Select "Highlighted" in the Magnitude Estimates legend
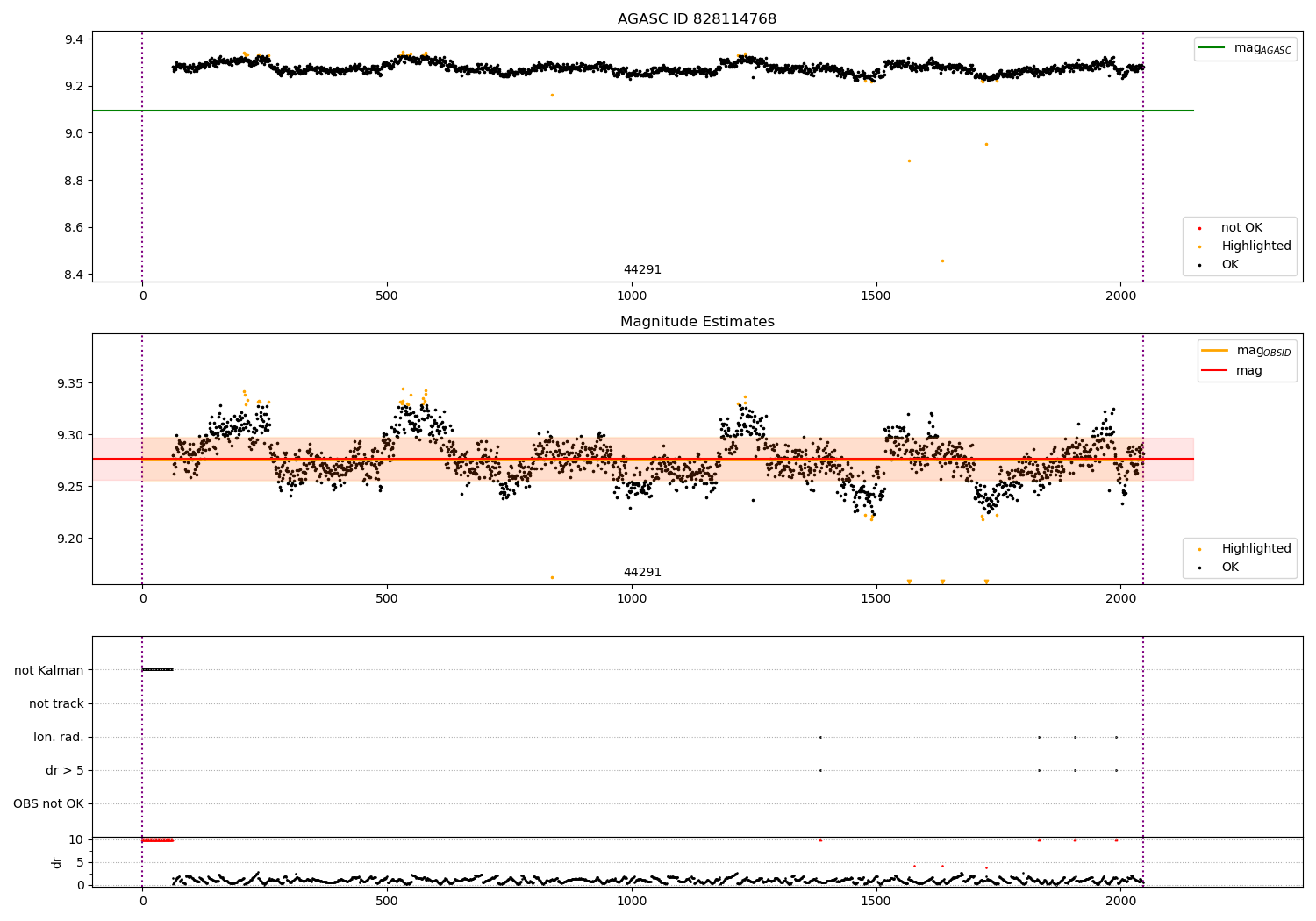 (x=1256, y=549)
